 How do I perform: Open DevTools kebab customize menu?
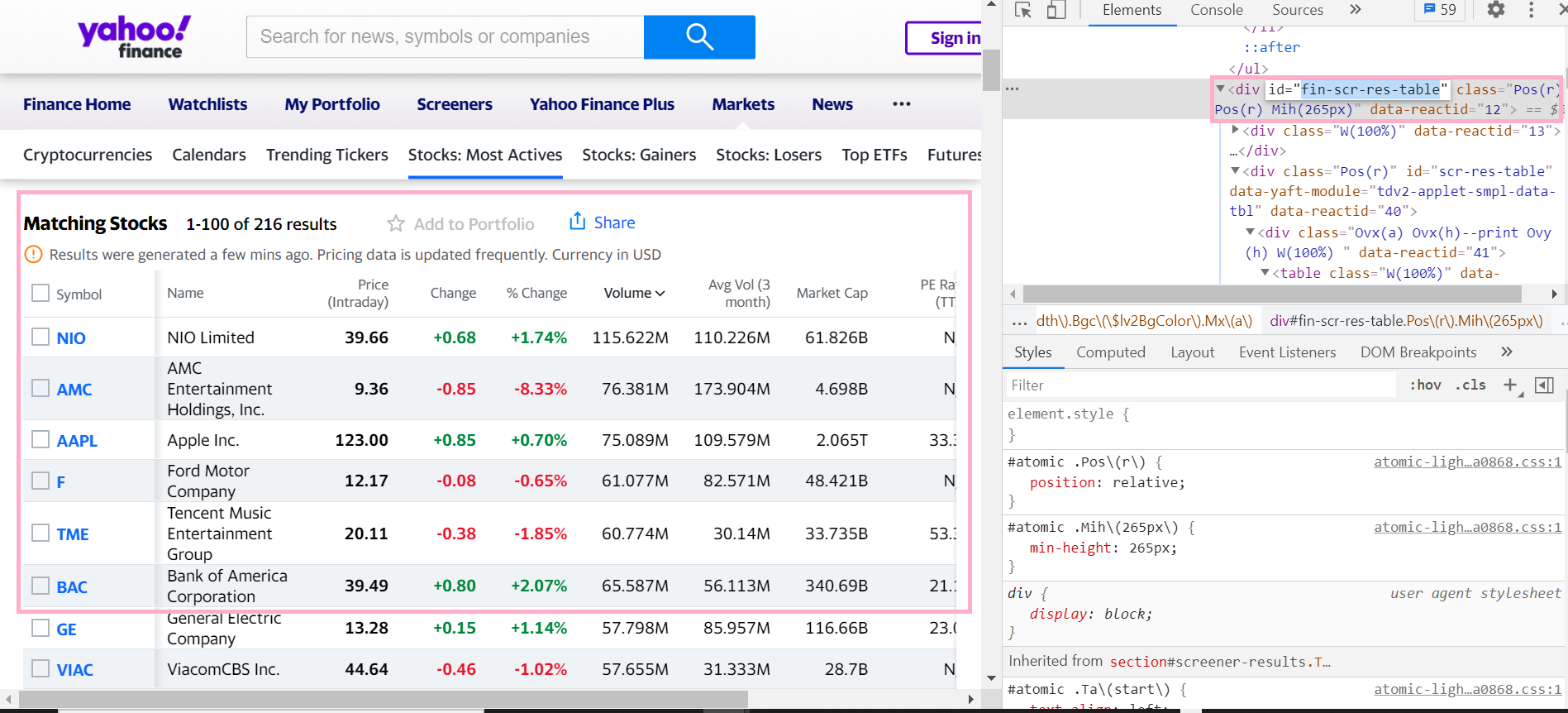pyautogui.click(x=1532, y=10)
